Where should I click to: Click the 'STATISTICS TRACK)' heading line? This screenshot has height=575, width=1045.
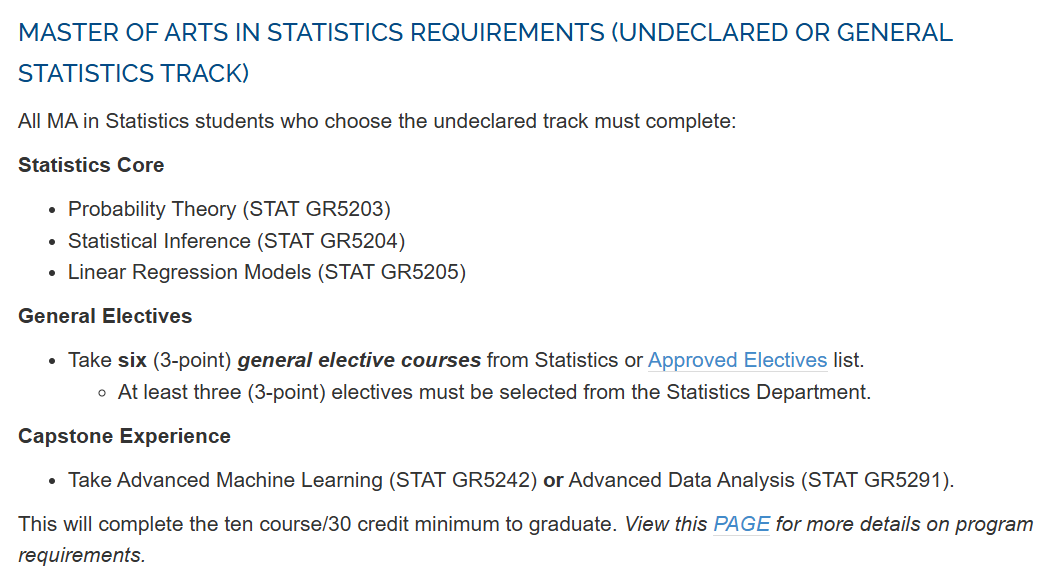(133, 73)
